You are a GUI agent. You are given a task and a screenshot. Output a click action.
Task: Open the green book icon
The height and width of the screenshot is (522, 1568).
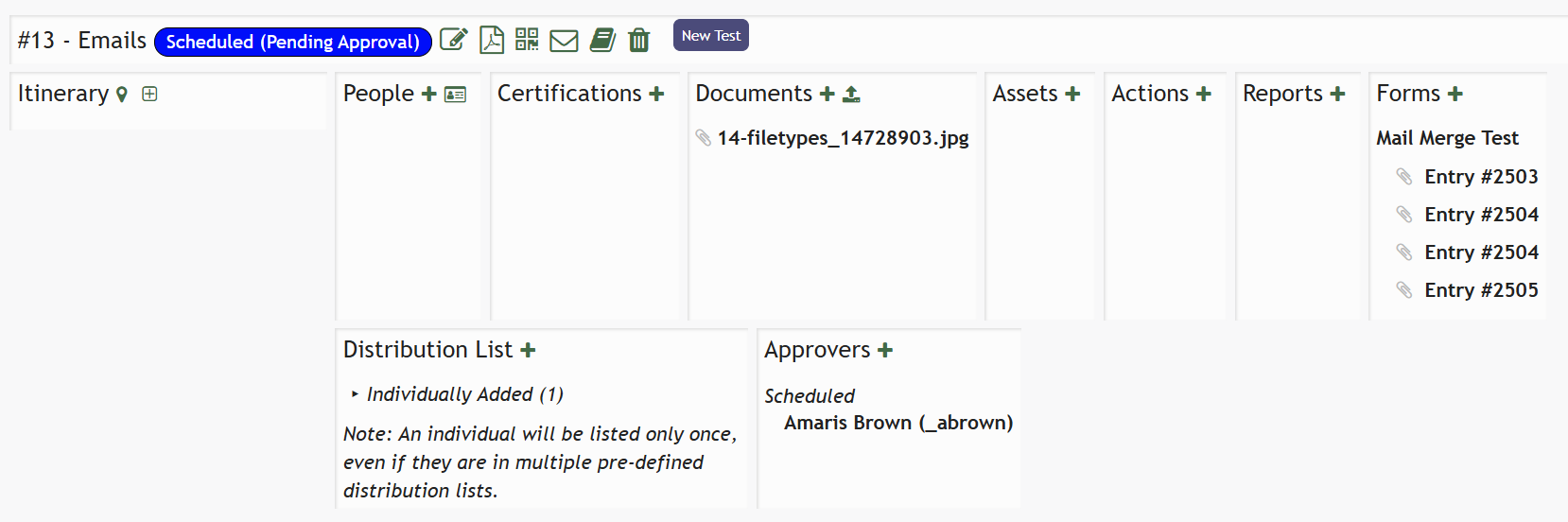[602, 40]
